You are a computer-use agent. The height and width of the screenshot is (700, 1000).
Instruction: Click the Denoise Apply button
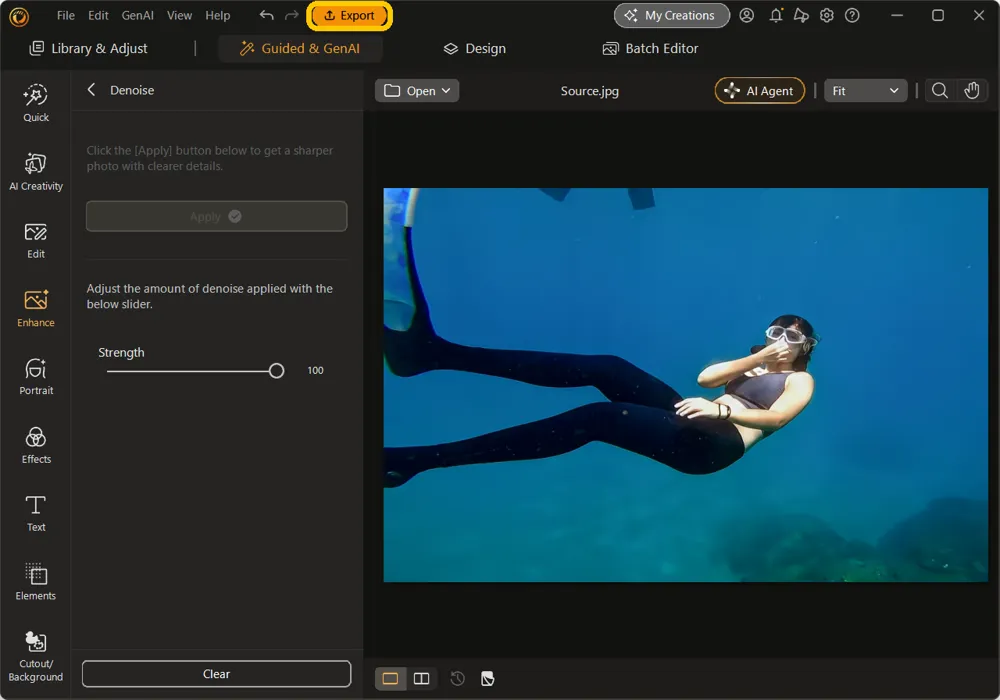click(216, 216)
